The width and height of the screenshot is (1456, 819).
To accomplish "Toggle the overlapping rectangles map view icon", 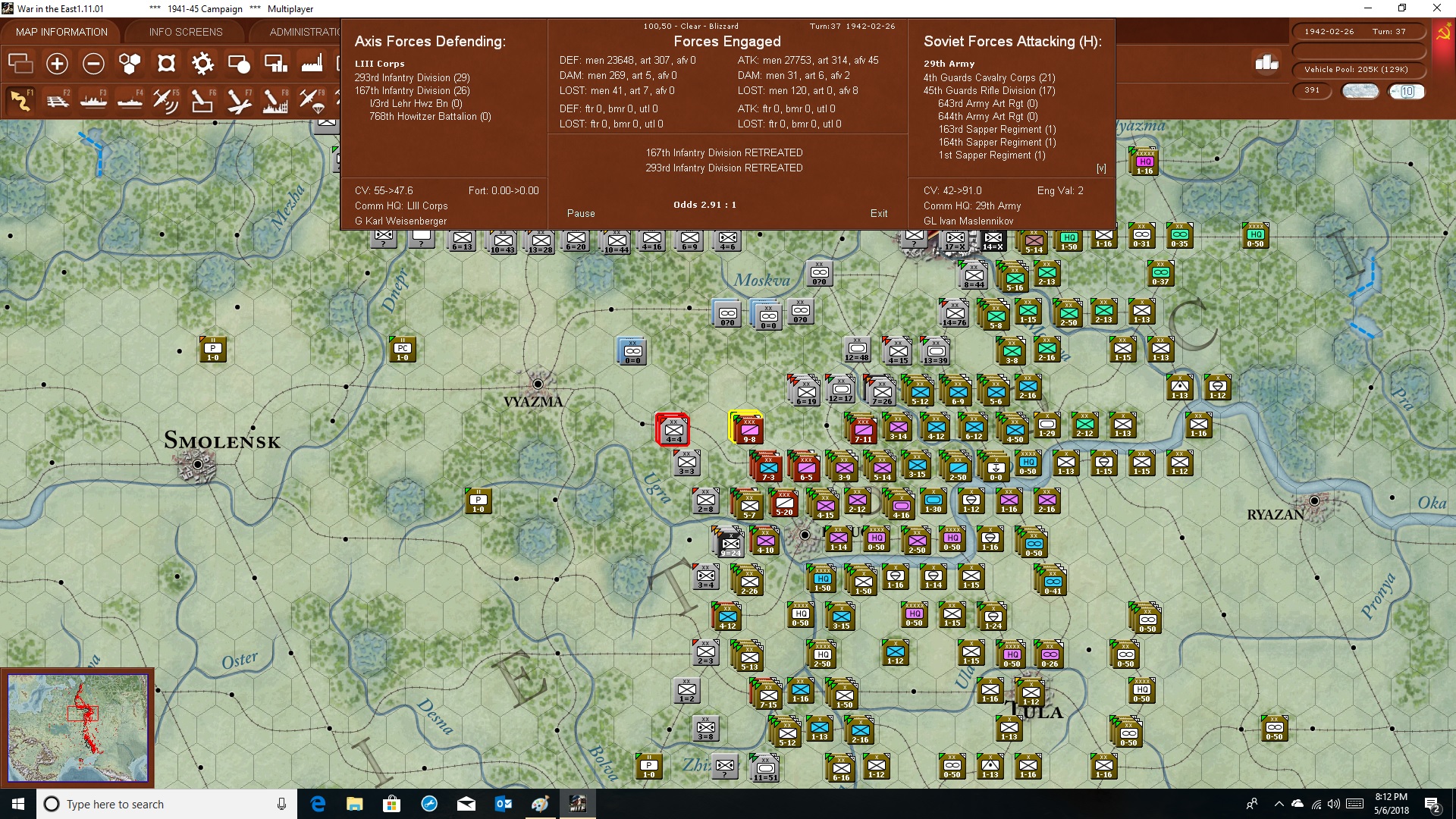I will tap(20, 64).
